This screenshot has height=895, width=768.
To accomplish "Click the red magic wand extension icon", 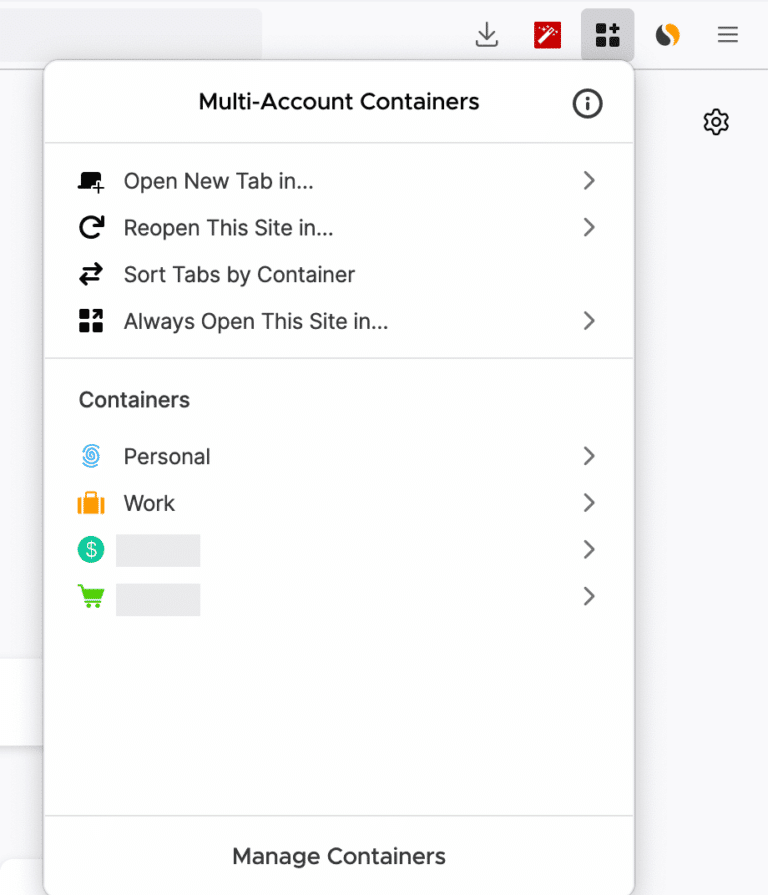I will point(547,35).
